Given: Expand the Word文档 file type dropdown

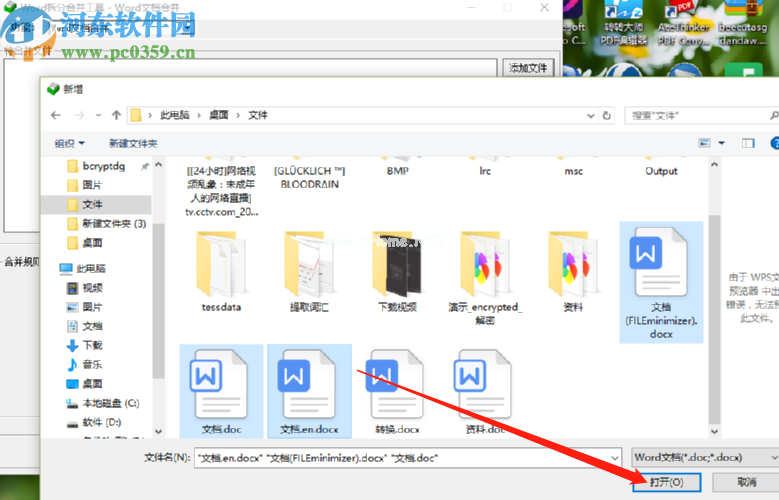Looking at the screenshot, I should point(705,457).
